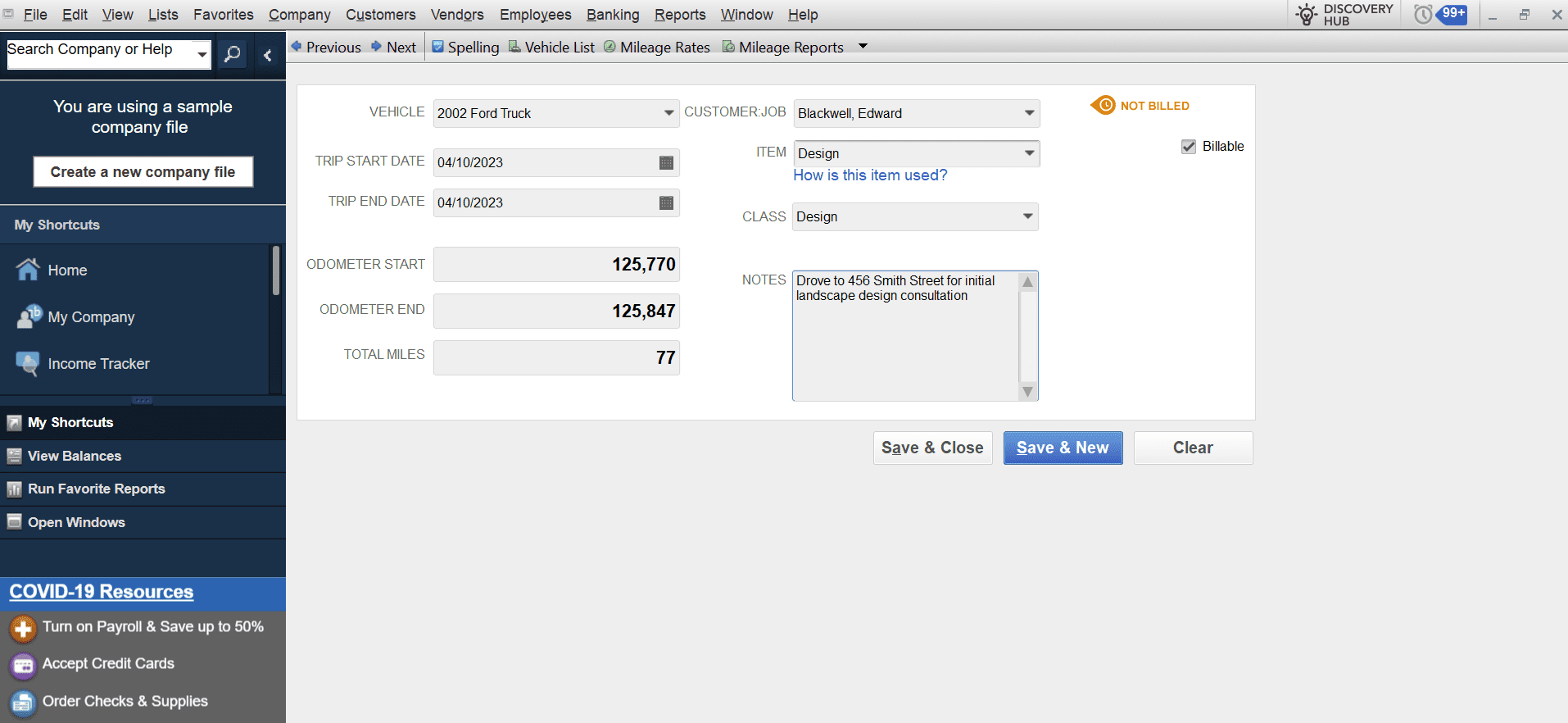This screenshot has height=723, width=1568.
Task: Click Save & New button
Action: pyautogui.click(x=1063, y=448)
